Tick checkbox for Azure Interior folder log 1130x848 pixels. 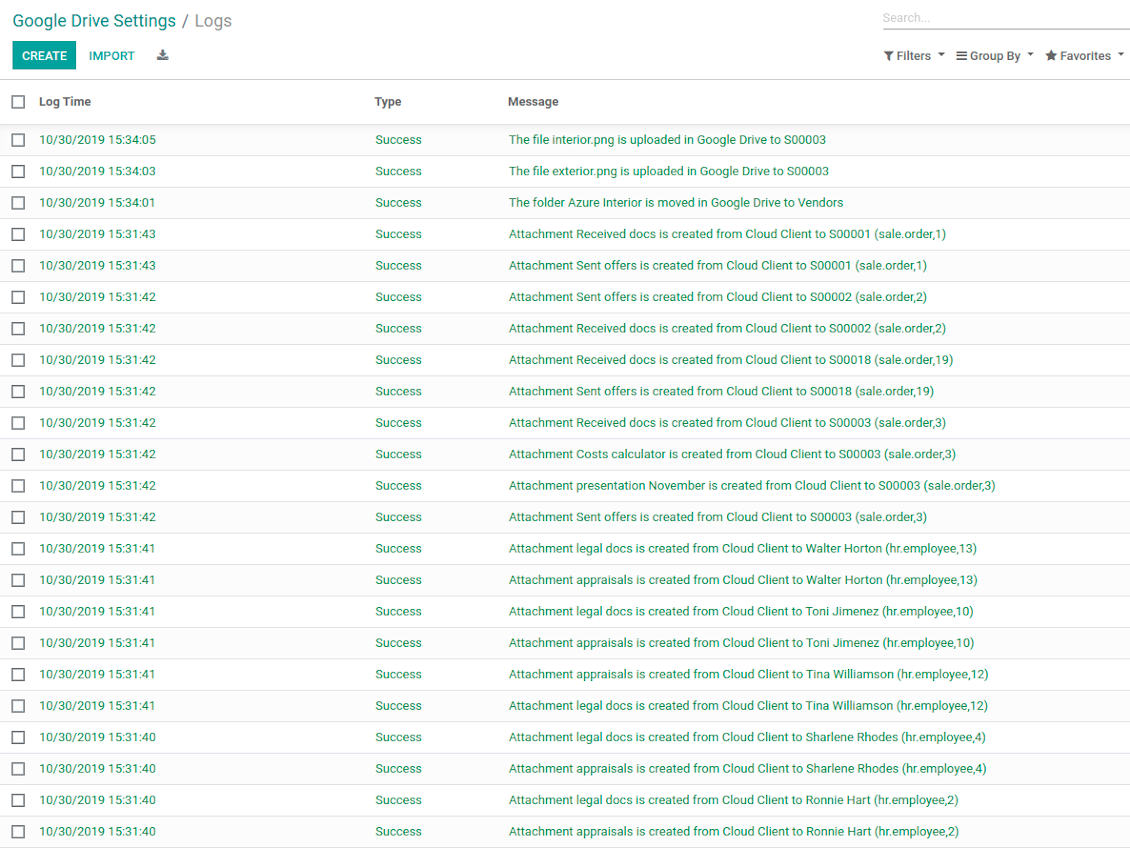[18, 203]
